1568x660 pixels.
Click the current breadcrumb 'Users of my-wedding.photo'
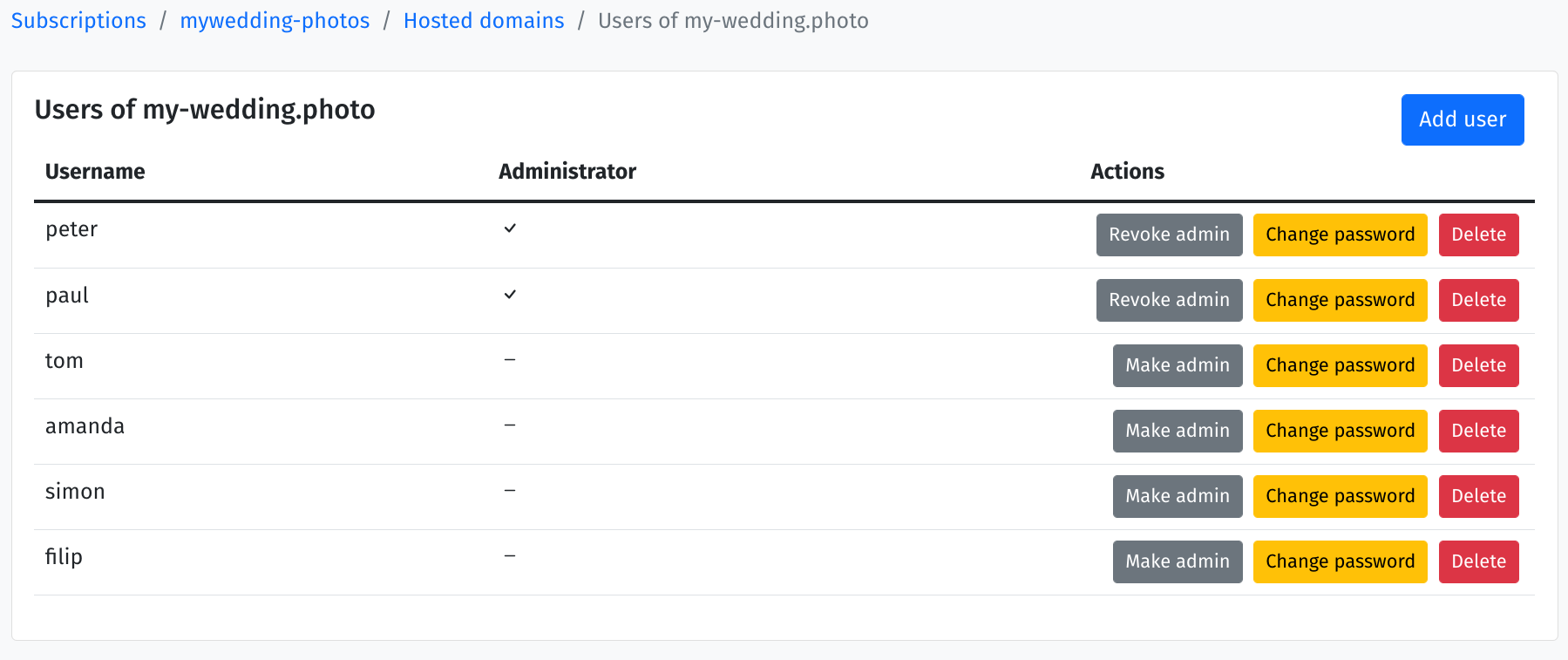pyautogui.click(x=733, y=21)
